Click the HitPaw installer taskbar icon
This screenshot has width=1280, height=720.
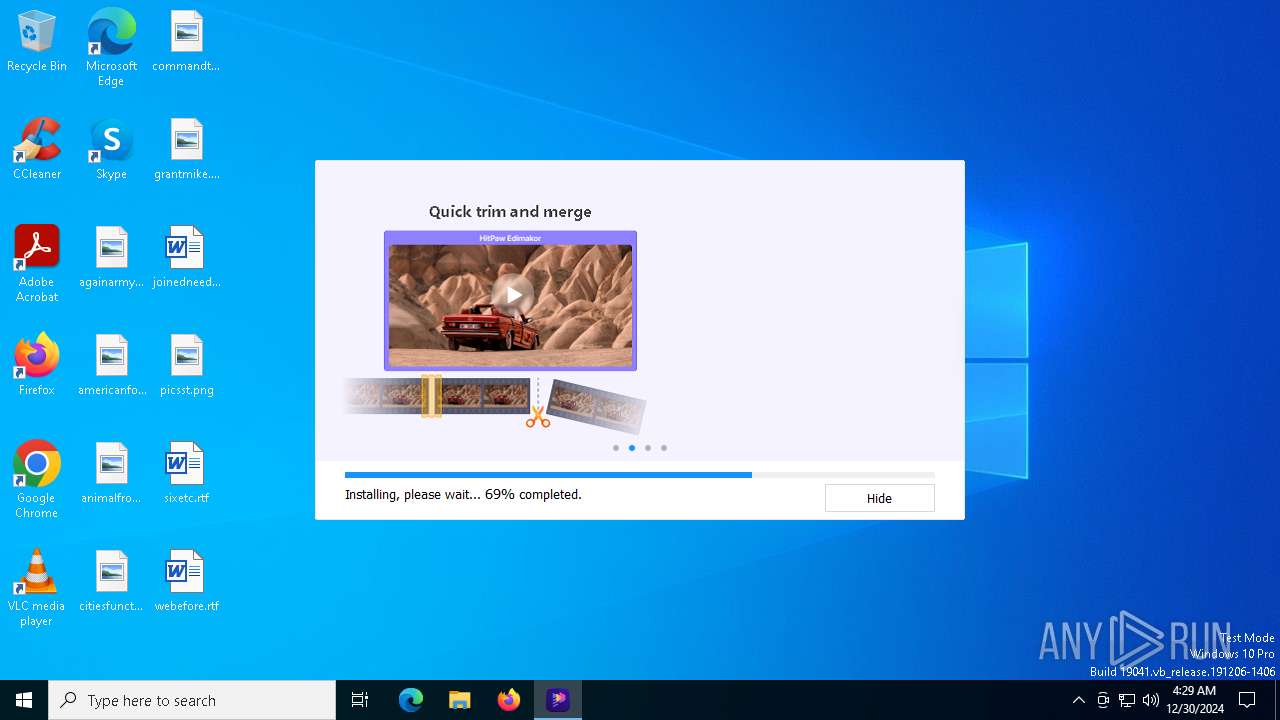(558, 700)
